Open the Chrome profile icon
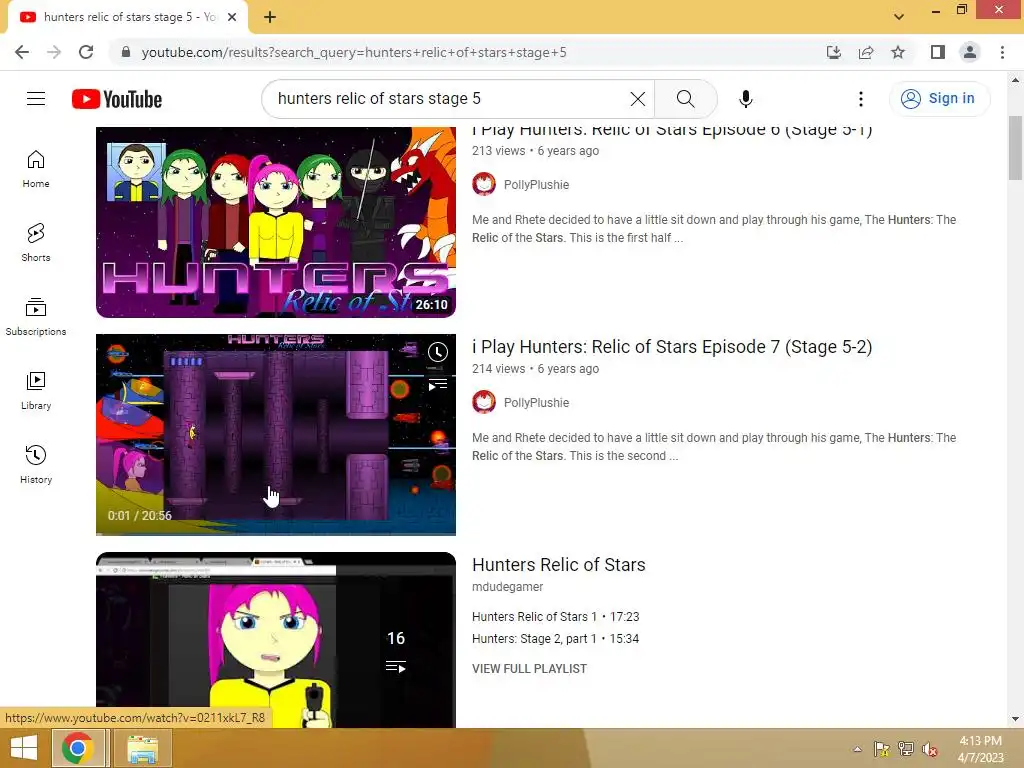Screen dimensions: 1024x768 (970, 52)
